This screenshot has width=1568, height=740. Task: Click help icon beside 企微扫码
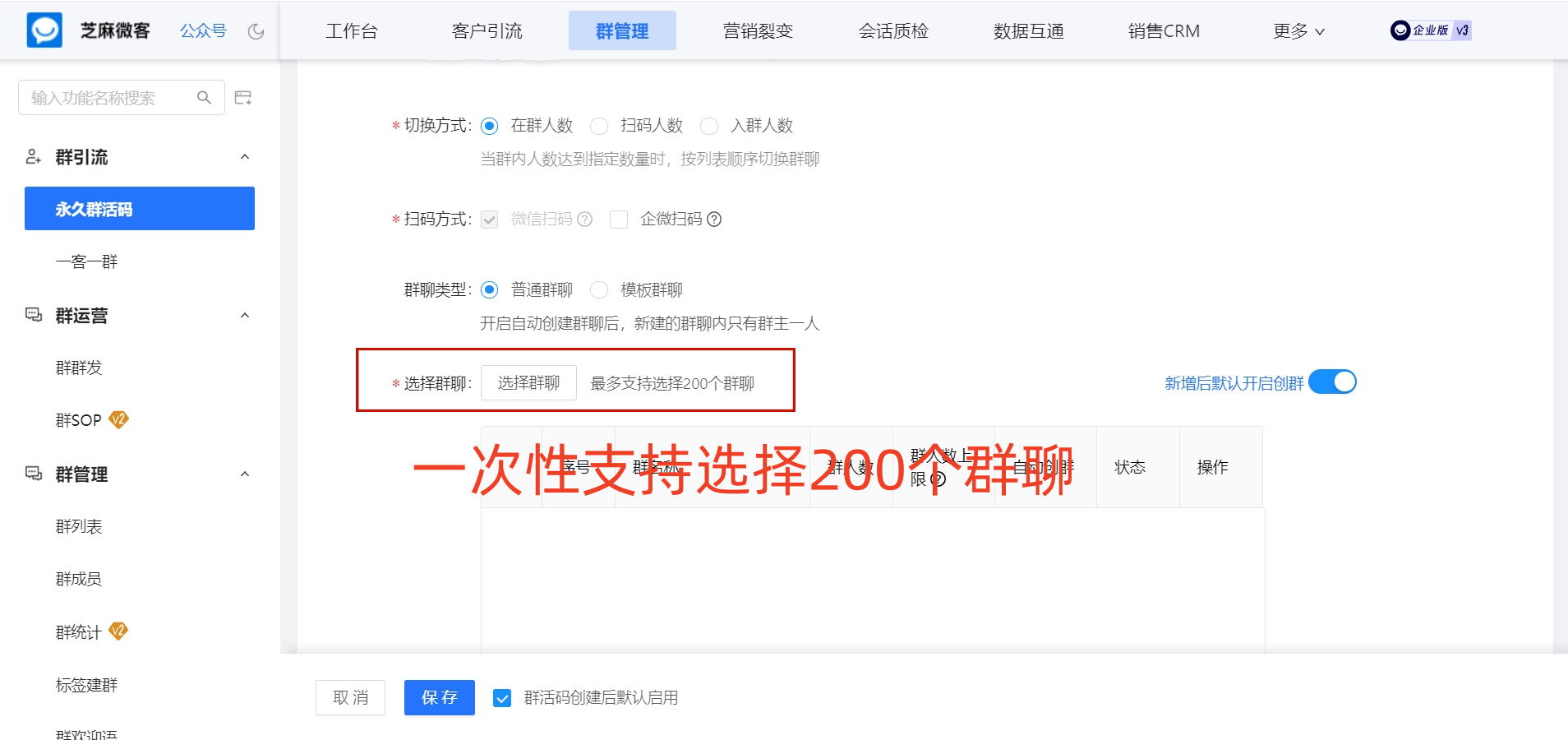tap(714, 219)
